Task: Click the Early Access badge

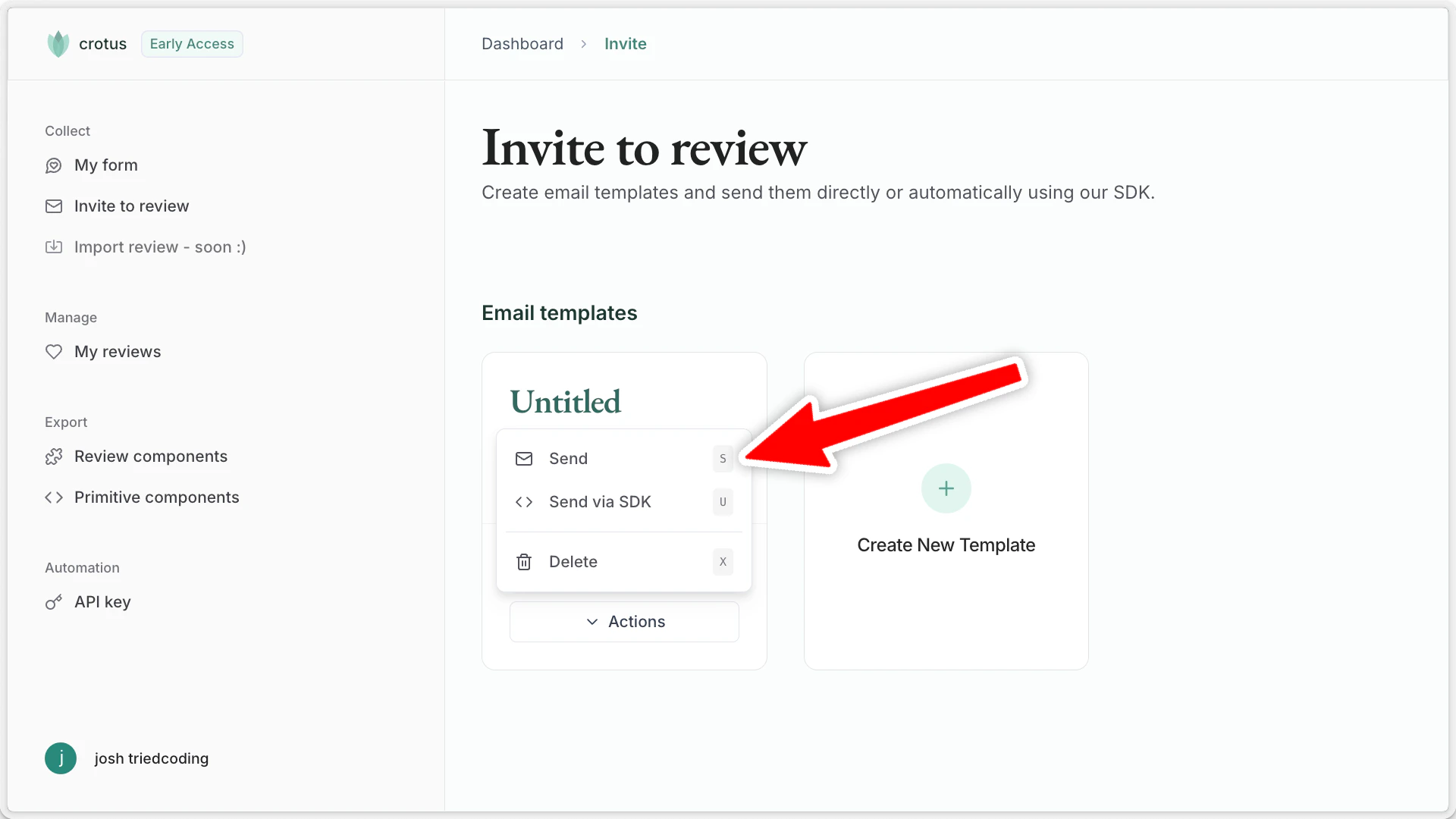Action: pyautogui.click(x=192, y=44)
